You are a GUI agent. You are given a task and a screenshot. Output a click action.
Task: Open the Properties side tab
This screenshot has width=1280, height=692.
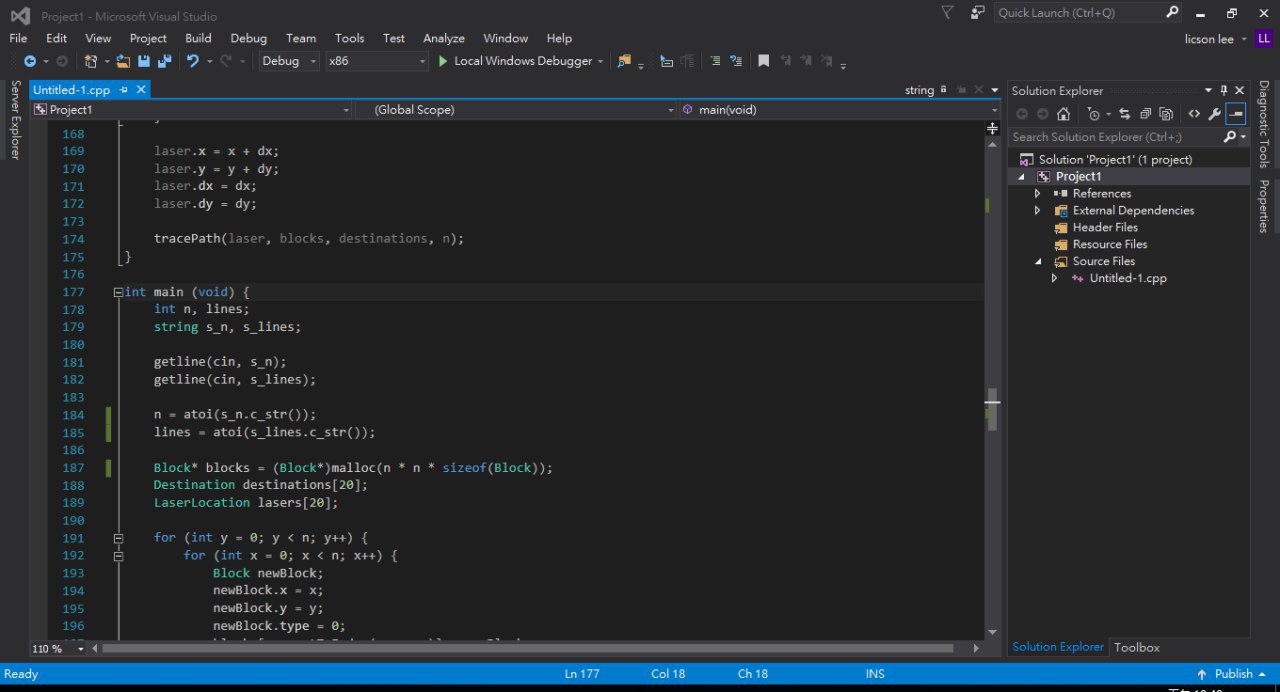(x=1264, y=206)
